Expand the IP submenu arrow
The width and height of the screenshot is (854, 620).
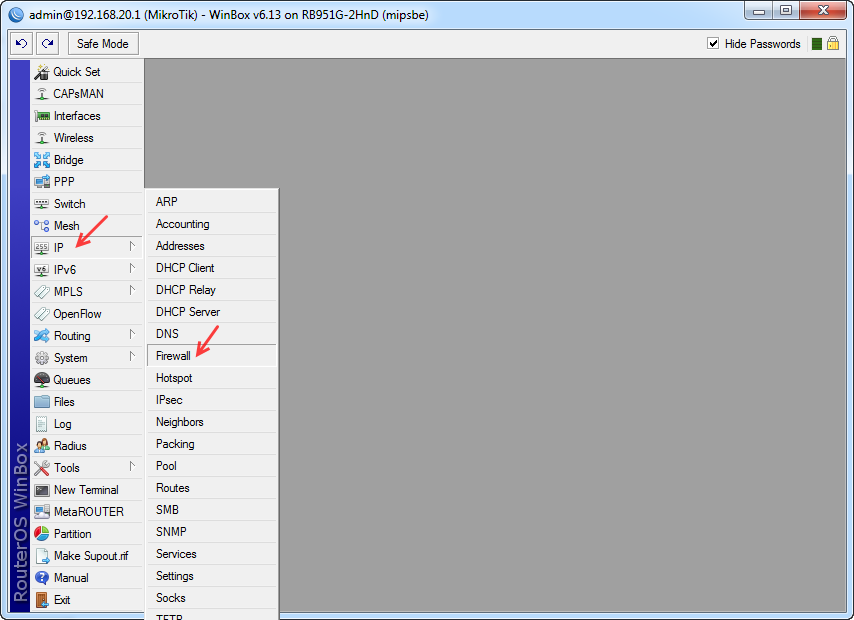[x=132, y=247]
